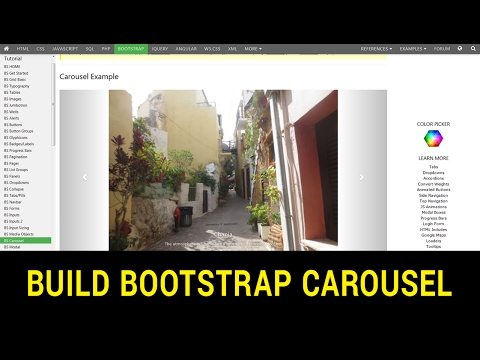Open BS Wells in sidebar
Screen dimensions: 480x360
point(11,112)
